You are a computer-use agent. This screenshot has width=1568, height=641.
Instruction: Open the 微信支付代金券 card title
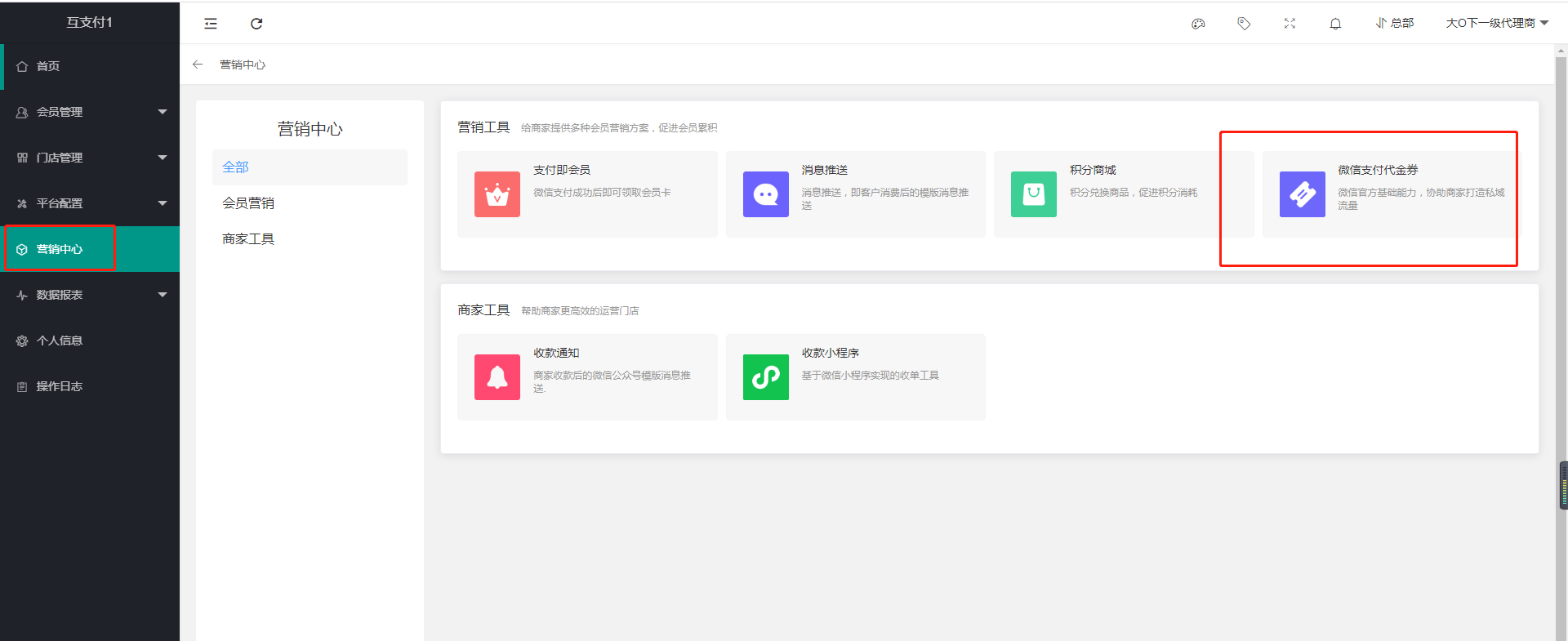[1378, 170]
